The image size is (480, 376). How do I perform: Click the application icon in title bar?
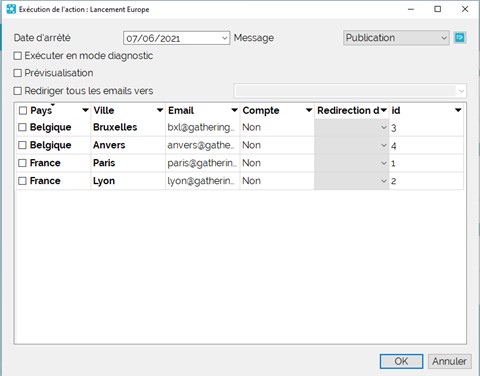click(11, 9)
